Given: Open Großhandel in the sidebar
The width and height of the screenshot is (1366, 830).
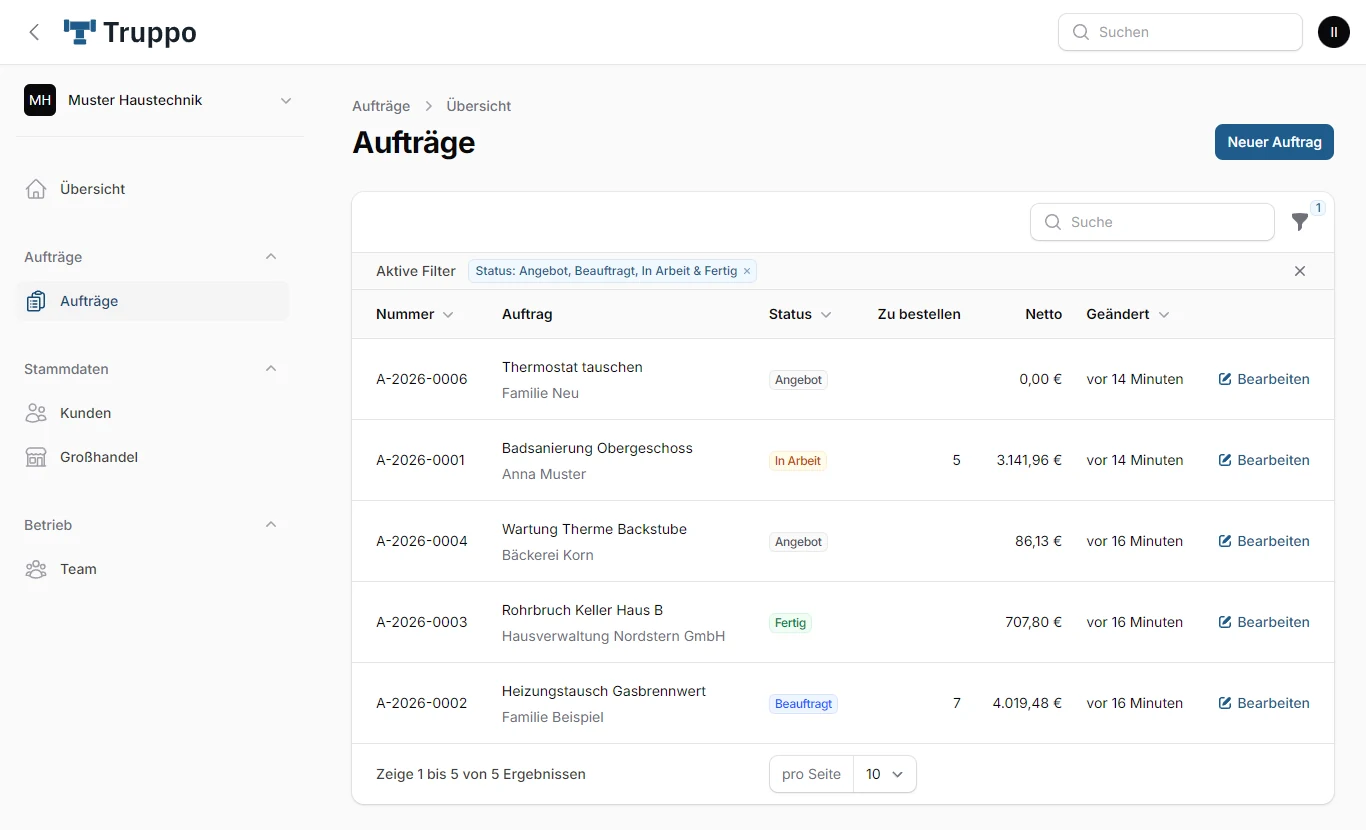Looking at the screenshot, I should tap(153, 457).
